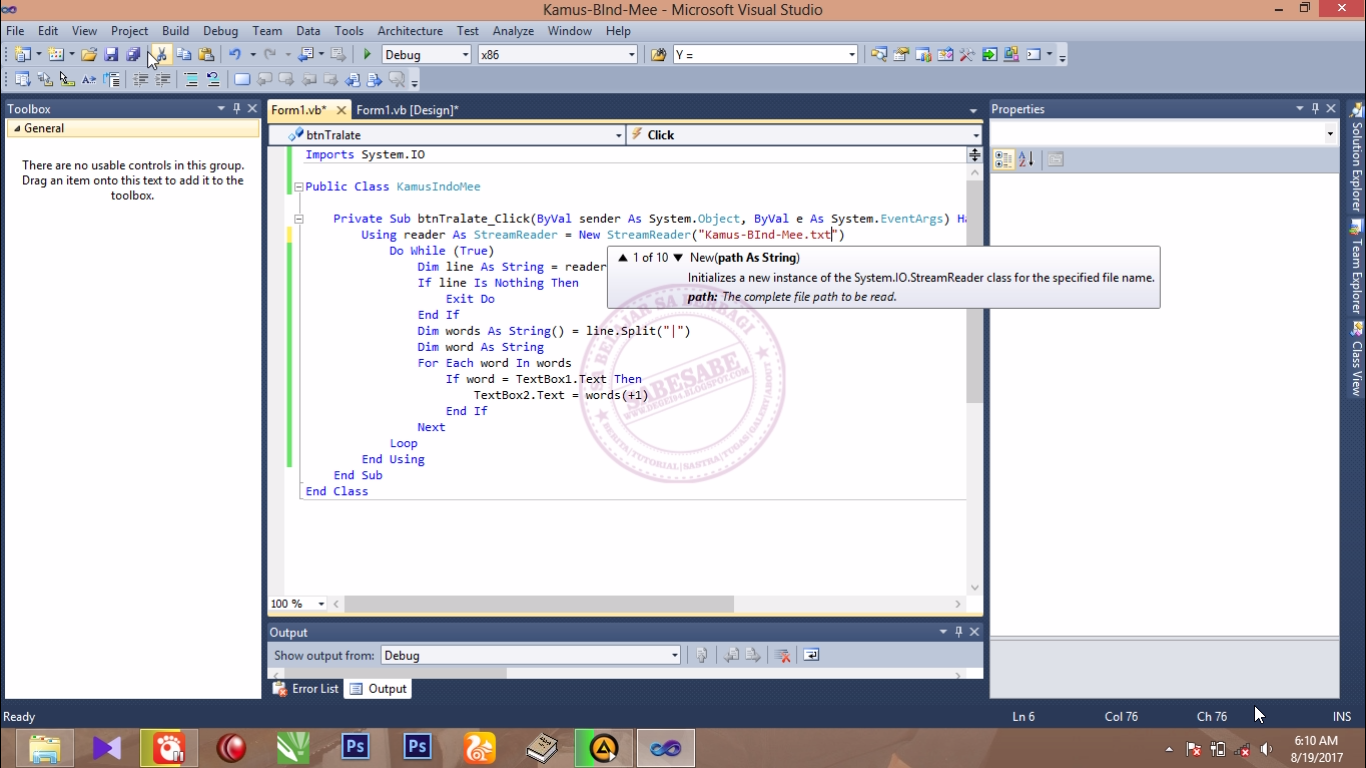Show next overload in IntelliSense tooltip
This screenshot has height=768, width=1366.
coord(678,258)
